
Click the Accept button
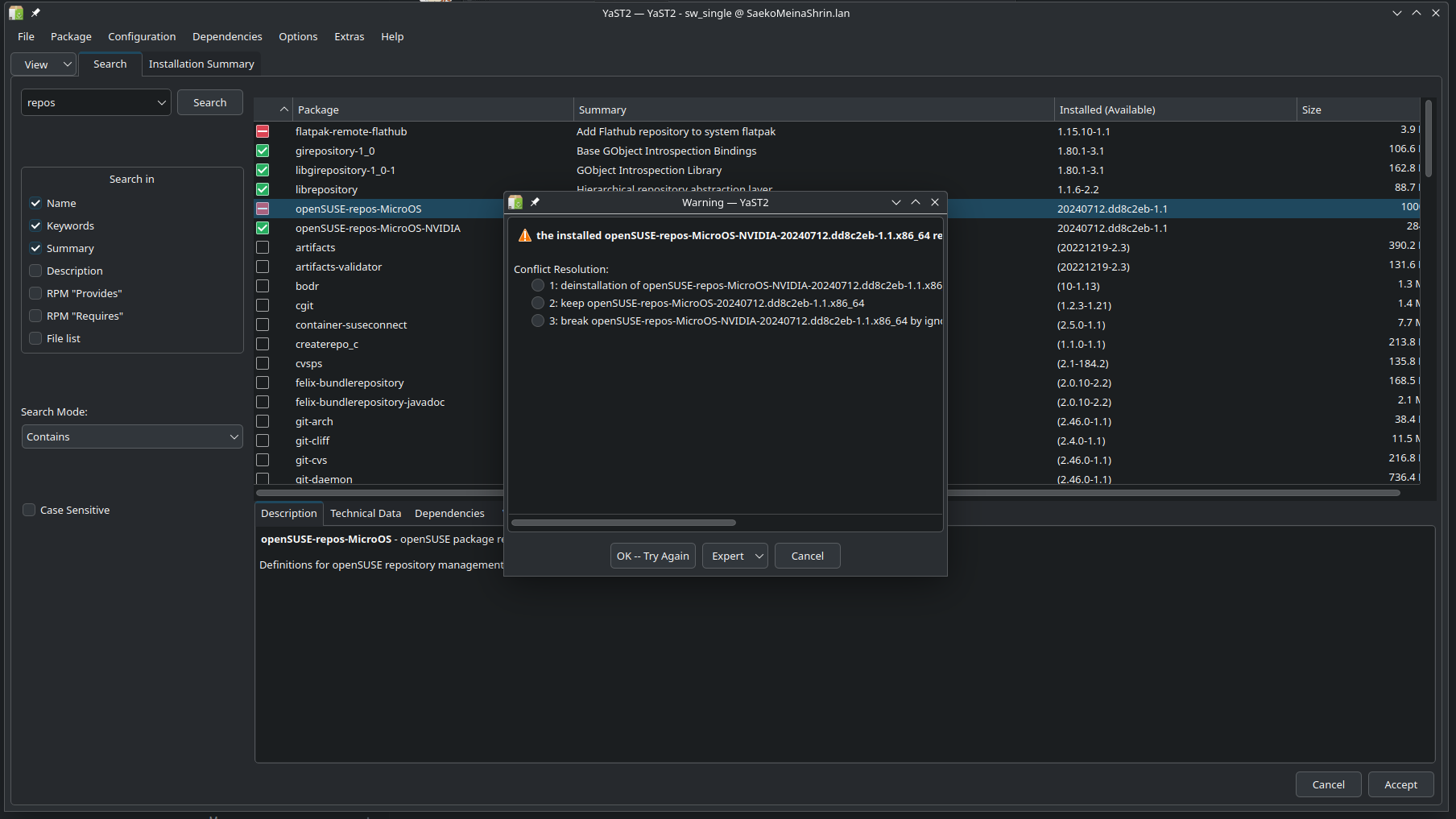coord(1400,784)
